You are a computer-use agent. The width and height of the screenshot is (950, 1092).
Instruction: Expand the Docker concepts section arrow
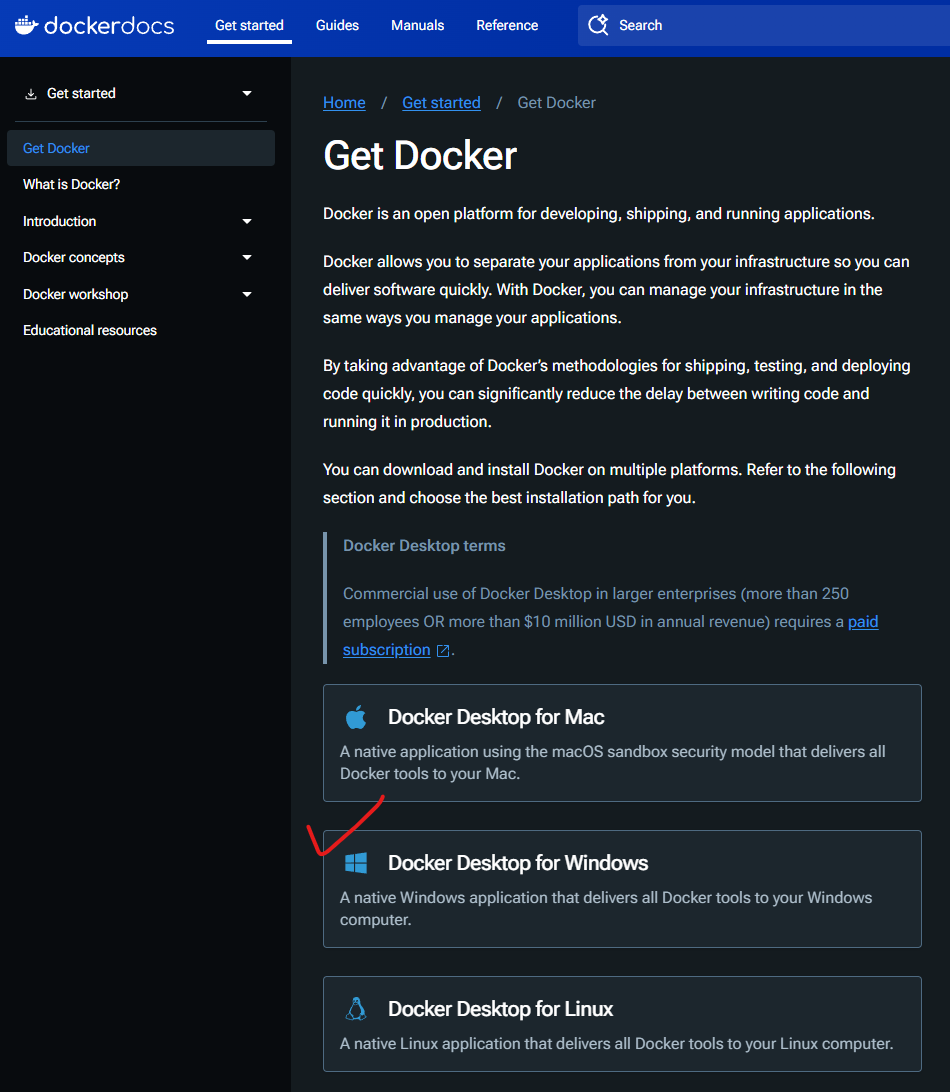(x=247, y=258)
